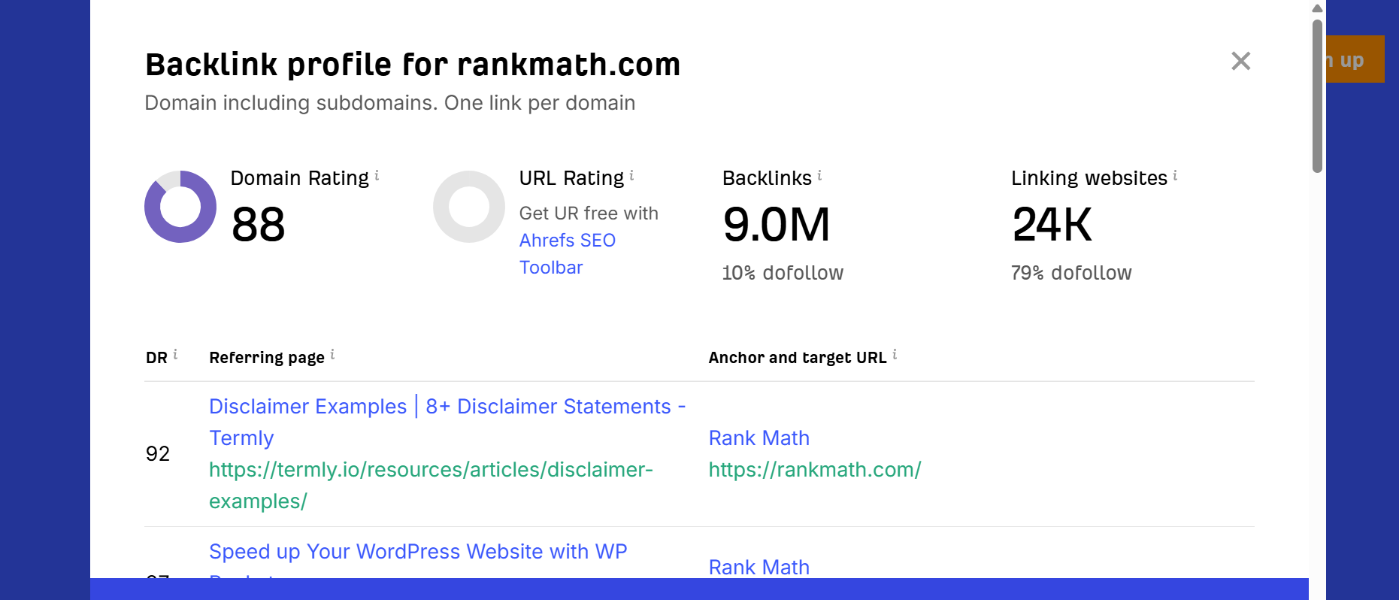Click the empty URL Rating ring indicator

coord(469,207)
